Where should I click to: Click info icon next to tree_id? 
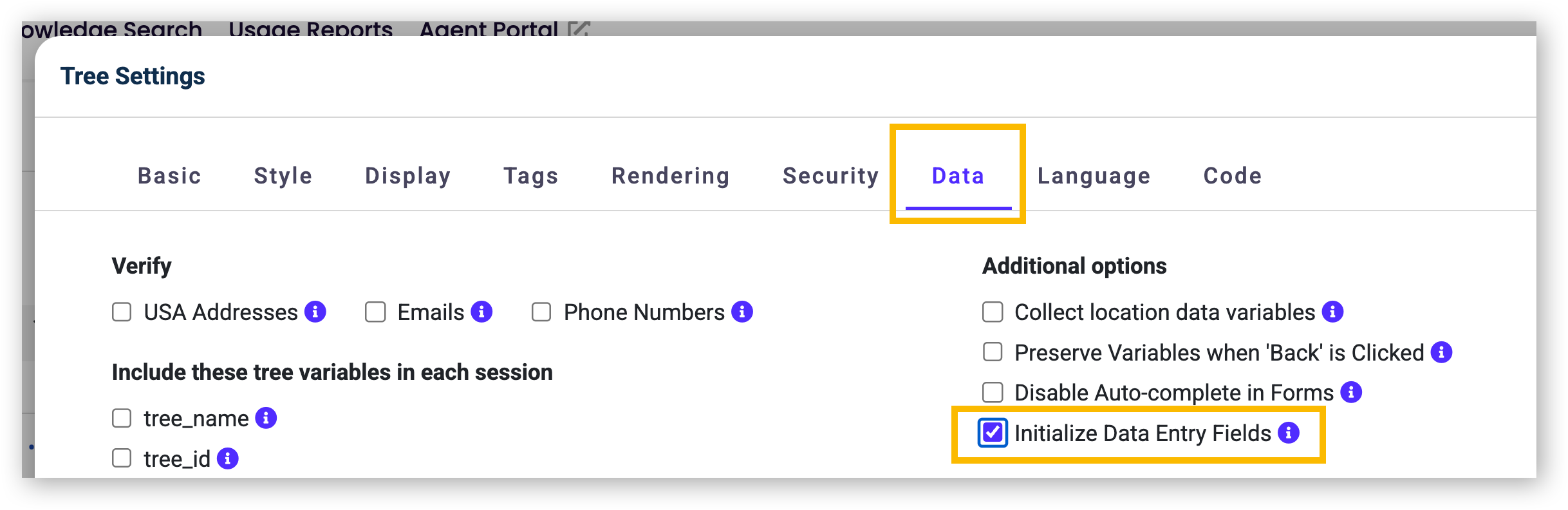point(228,458)
